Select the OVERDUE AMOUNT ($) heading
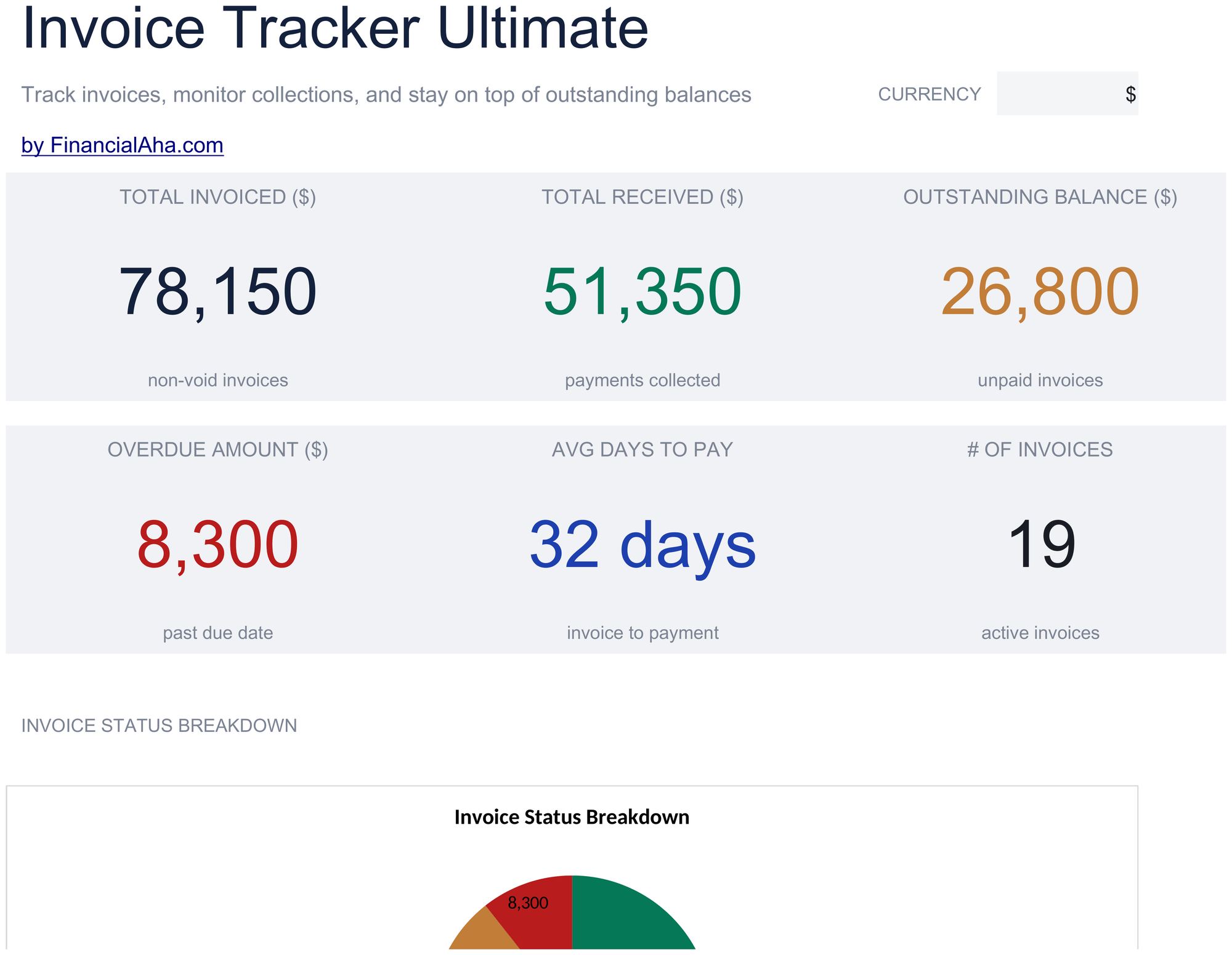The height and width of the screenshot is (955, 1232). coord(217,450)
